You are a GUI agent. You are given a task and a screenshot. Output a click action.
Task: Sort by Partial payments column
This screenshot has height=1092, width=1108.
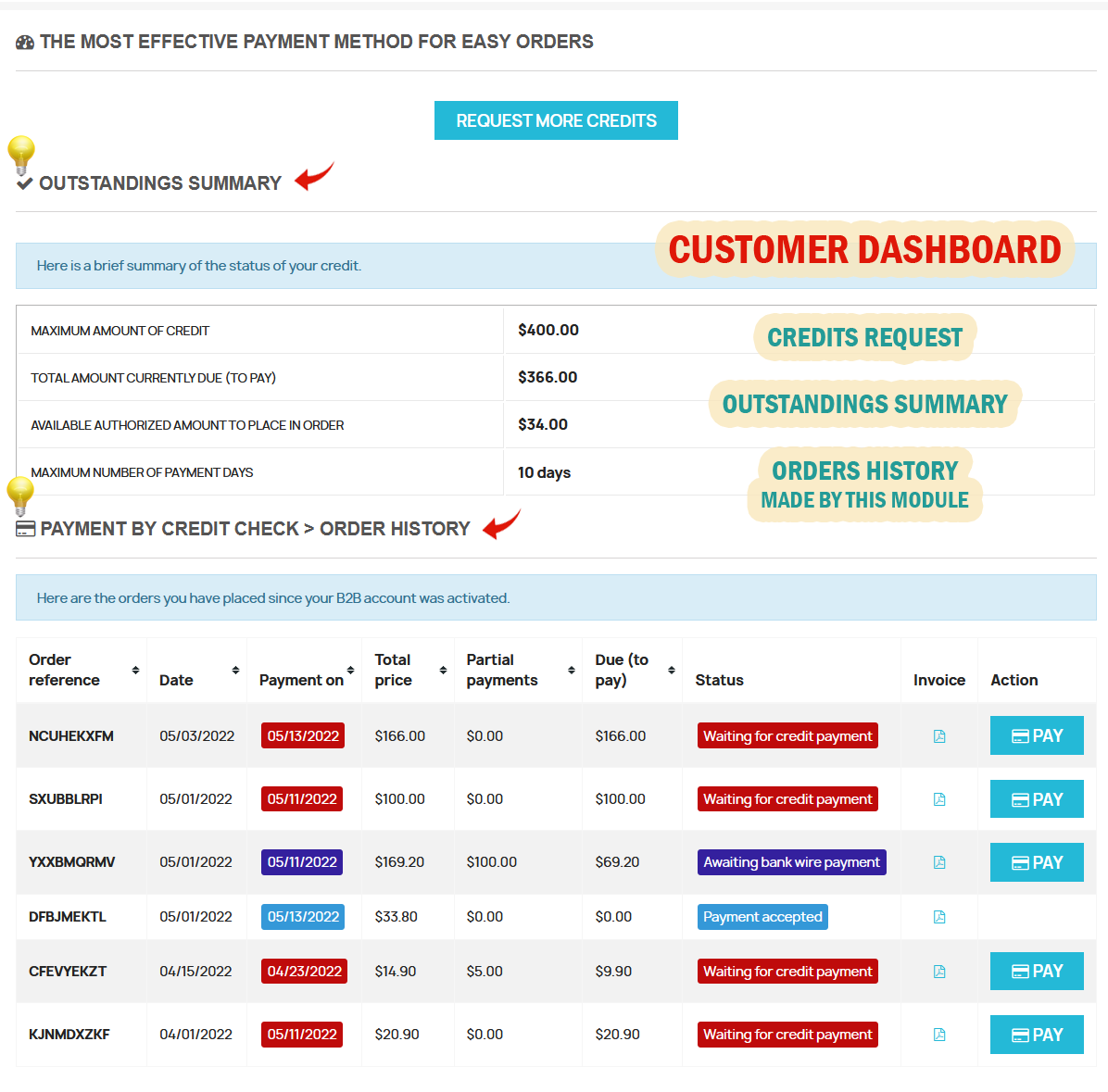(572, 670)
